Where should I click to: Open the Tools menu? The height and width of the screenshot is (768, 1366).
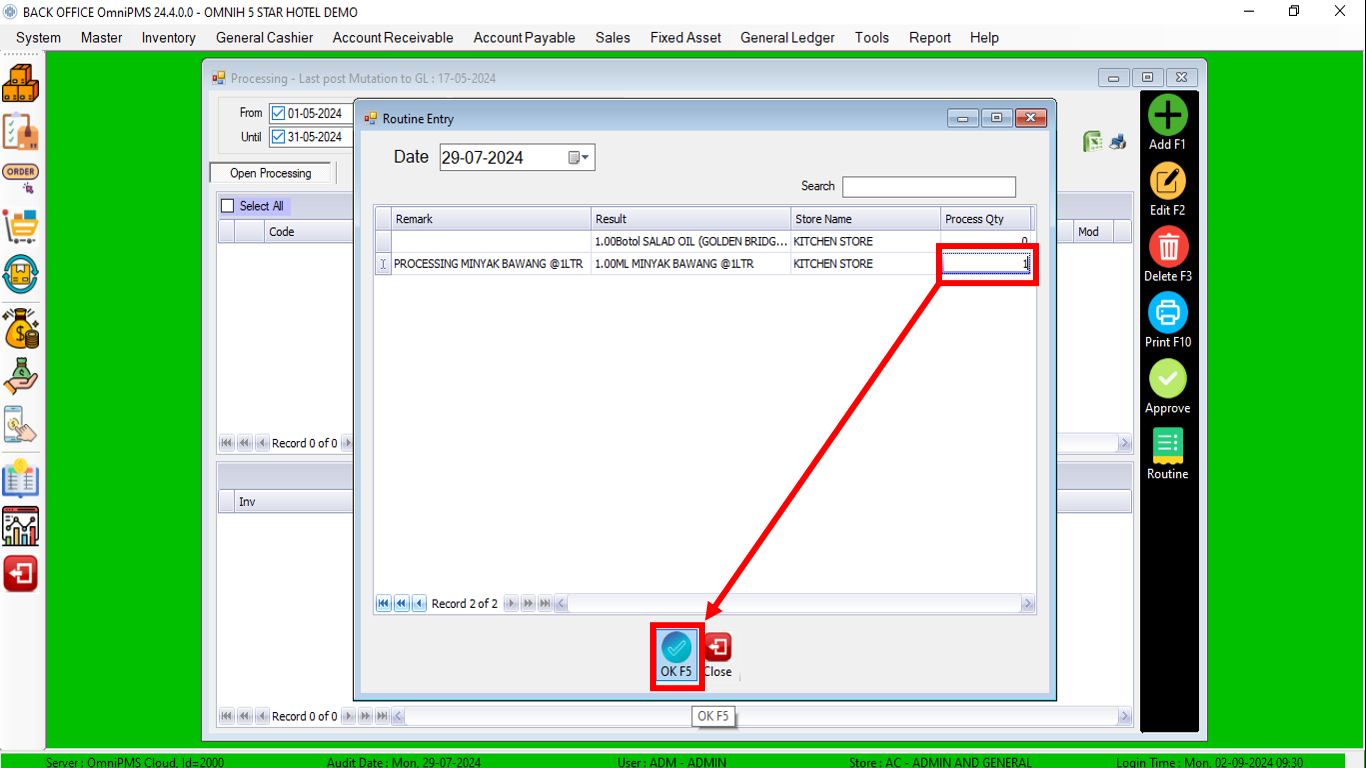tap(872, 37)
